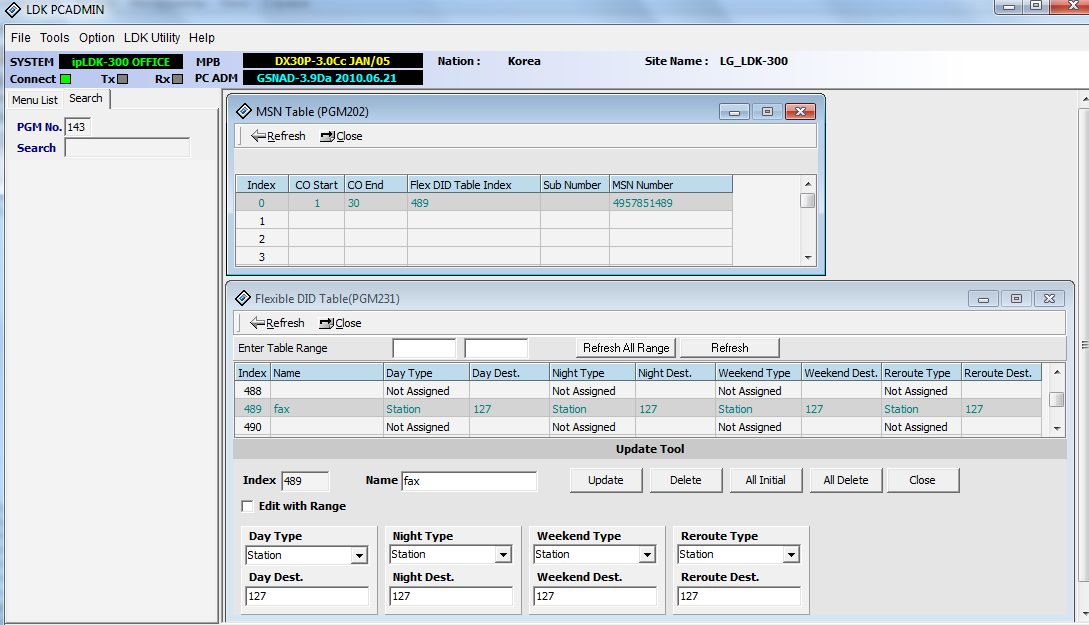Click Refresh icon in MSN Table toolbar

coord(258,136)
